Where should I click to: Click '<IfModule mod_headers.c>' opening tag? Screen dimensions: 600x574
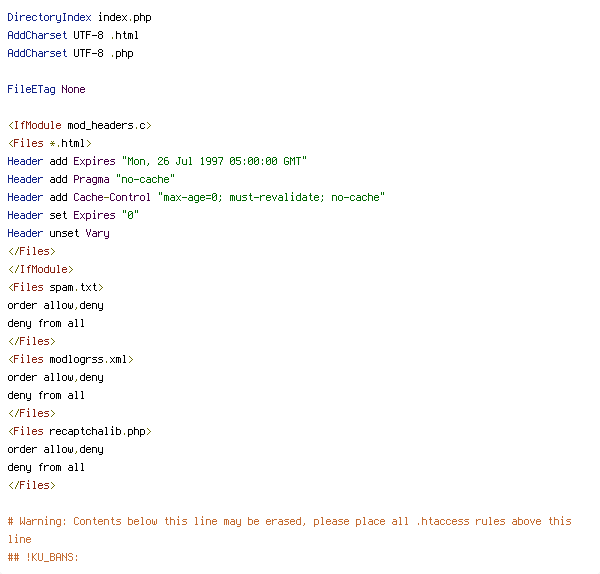click(80, 125)
